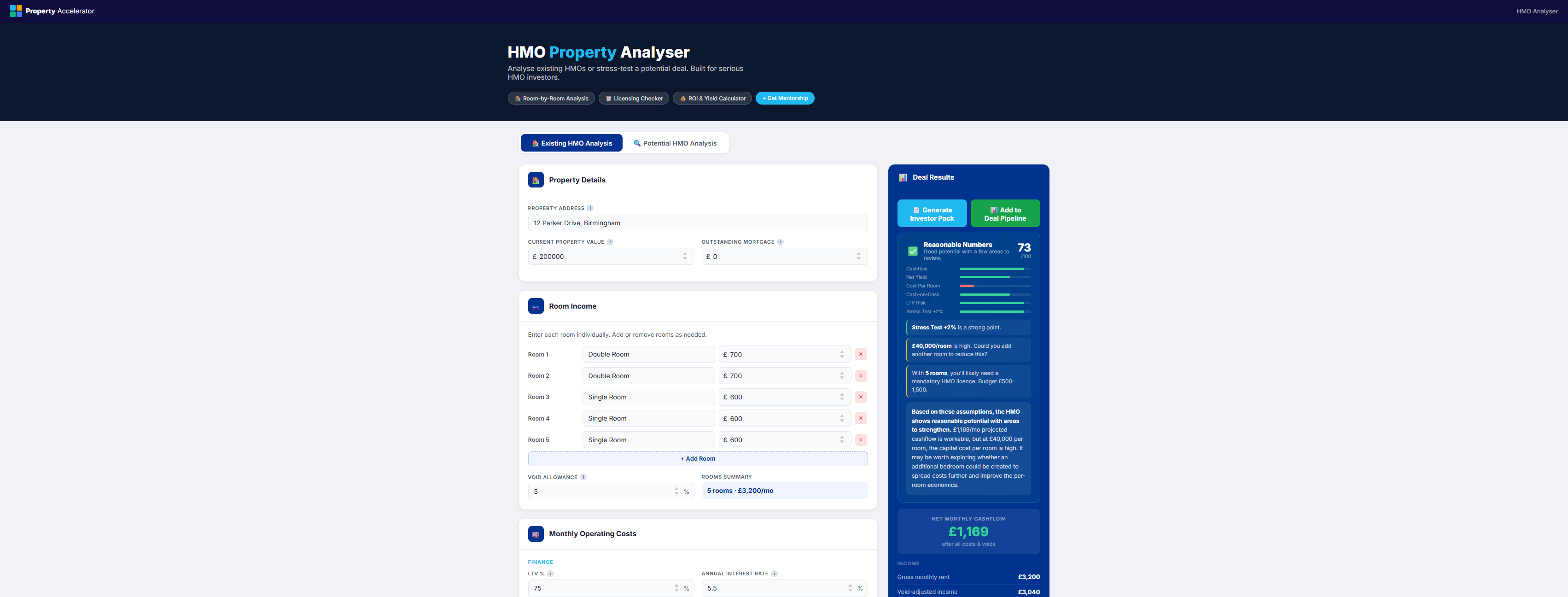Click Current Property Value stepper arrows
The width and height of the screenshot is (1568, 597).
tap(685, 257)
